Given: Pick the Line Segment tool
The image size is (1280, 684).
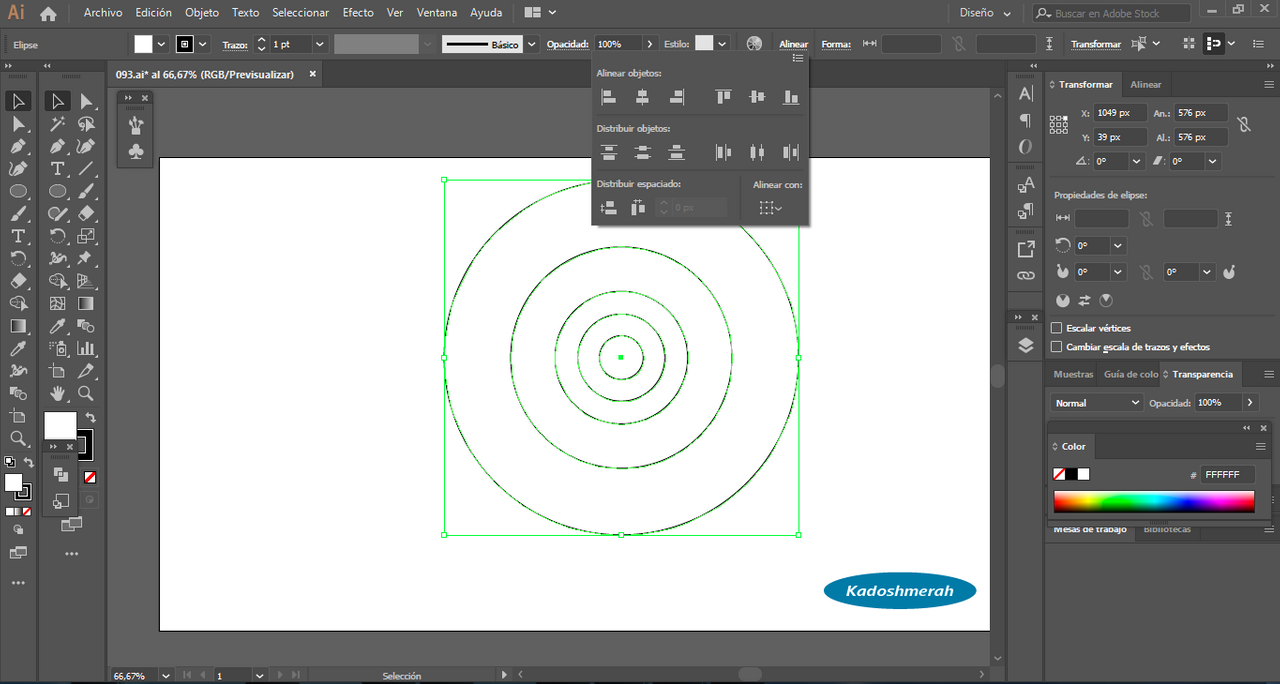Looking at the screenshot, I should click(87, 169).
